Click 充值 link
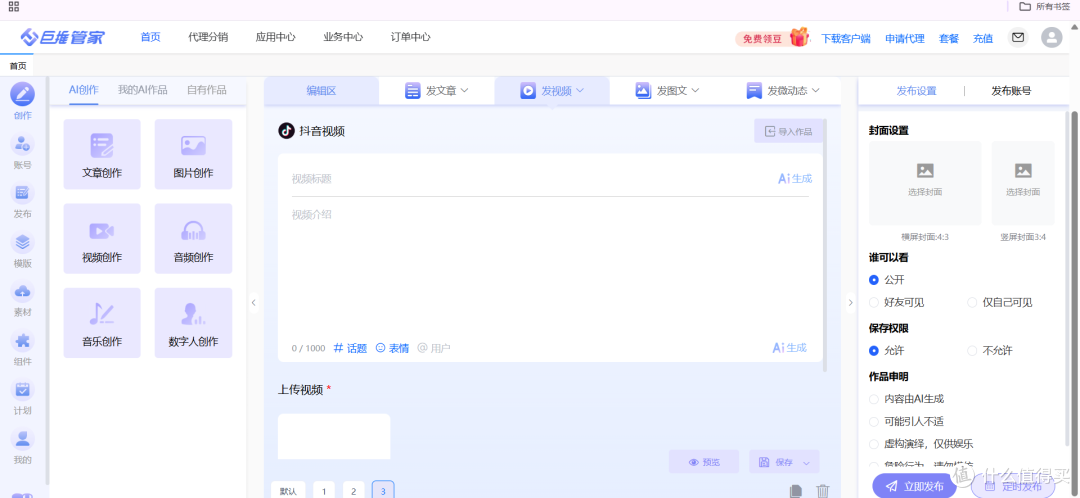Screen dimensions: 1080x498 [983, 39]
